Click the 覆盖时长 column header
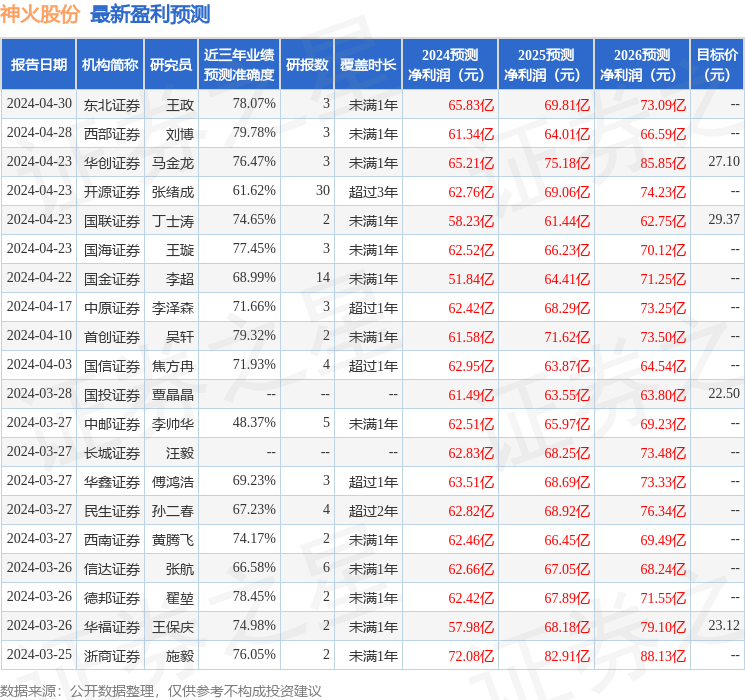The width and height of the screenshot is (745, 700). click(368, 65)
